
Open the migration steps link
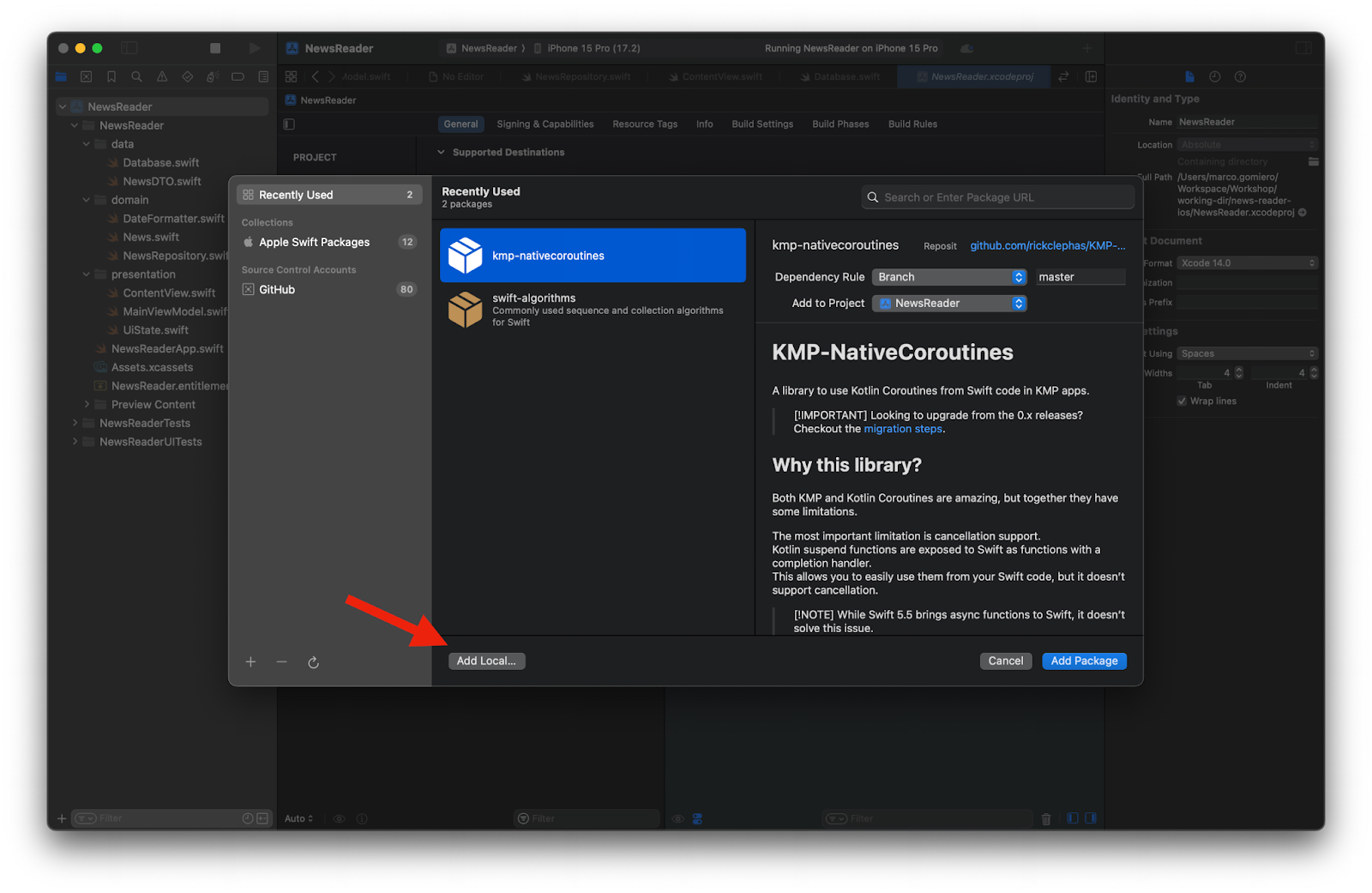(902, 429)
